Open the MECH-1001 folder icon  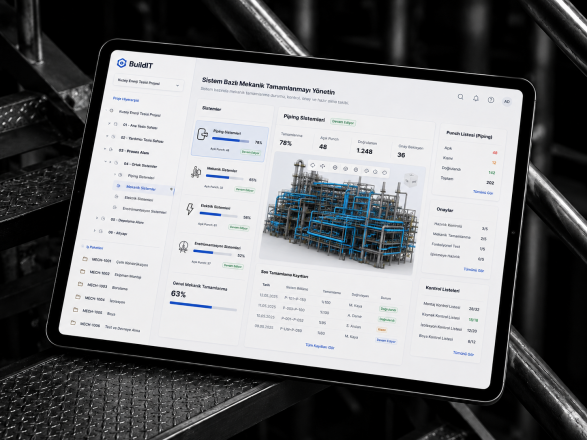click(x=85, y=259)
